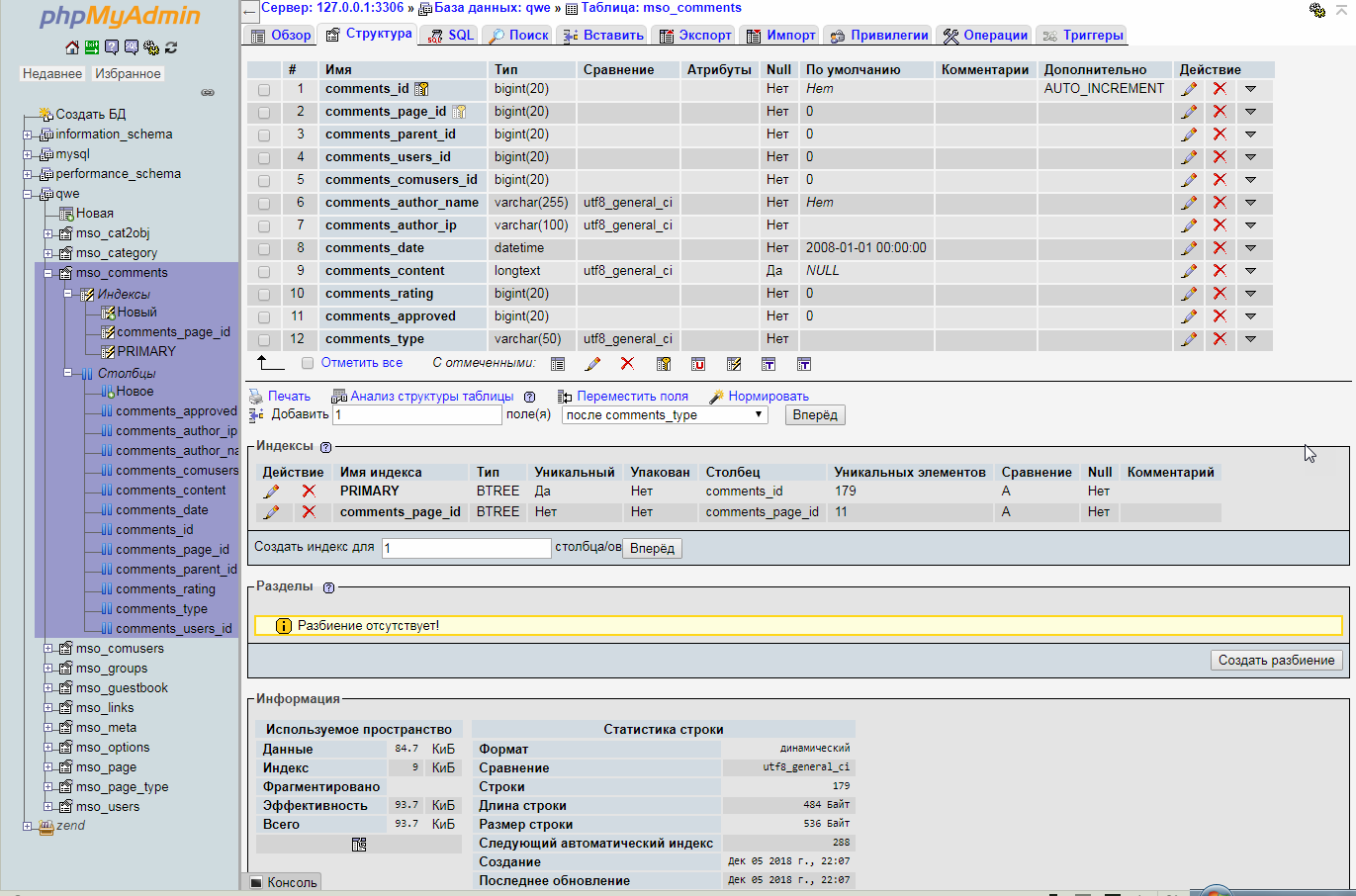Viewport: 1356px width, 896px height.
Task: Click the phpMyAdmin home icon
Action: click(x=72, y=46)
